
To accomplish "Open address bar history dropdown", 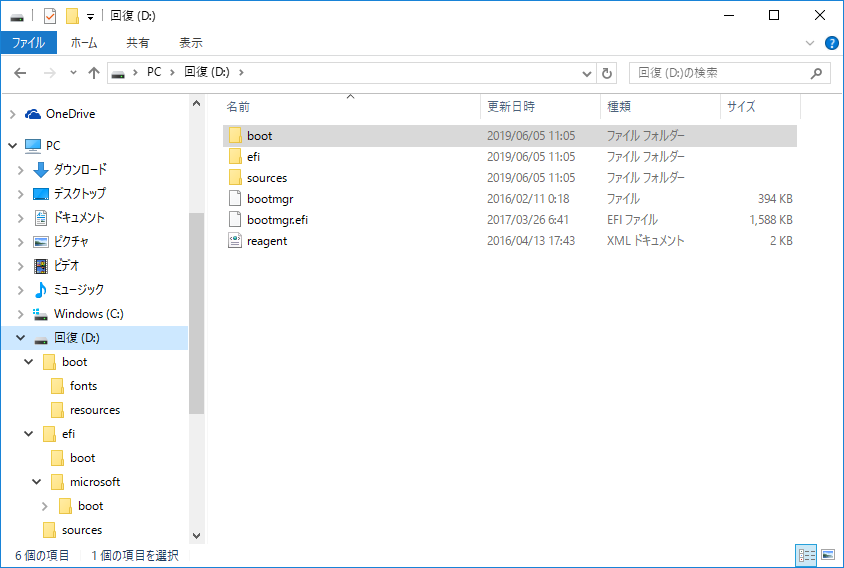I will point(587,73).
